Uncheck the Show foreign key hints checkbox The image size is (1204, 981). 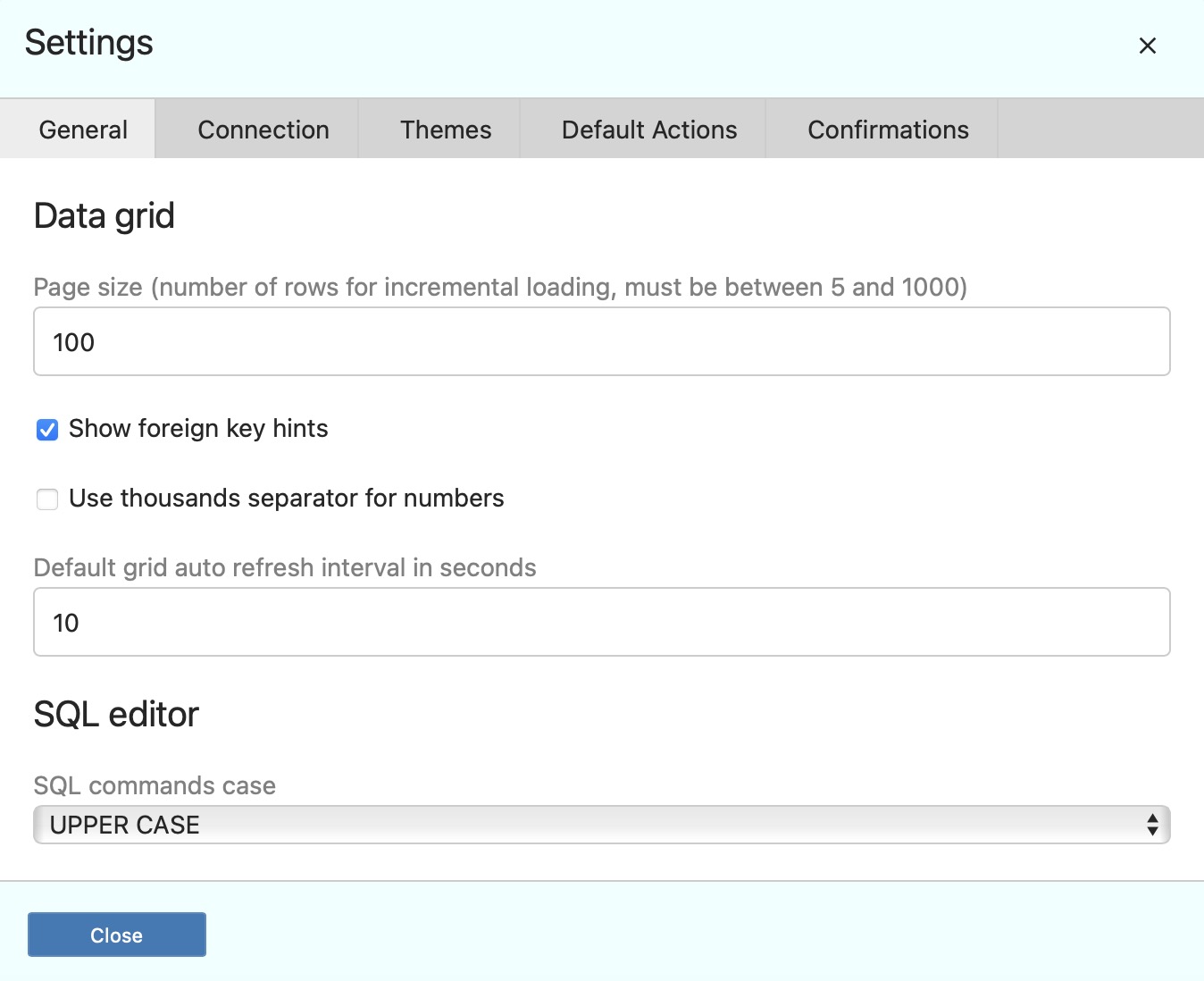47,430
